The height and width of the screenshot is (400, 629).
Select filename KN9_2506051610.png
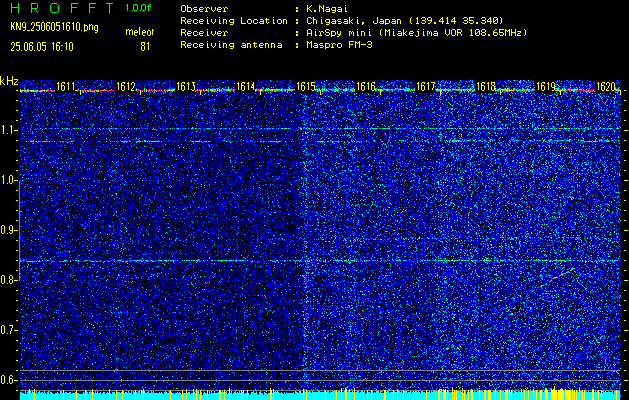tap(54, 27)
